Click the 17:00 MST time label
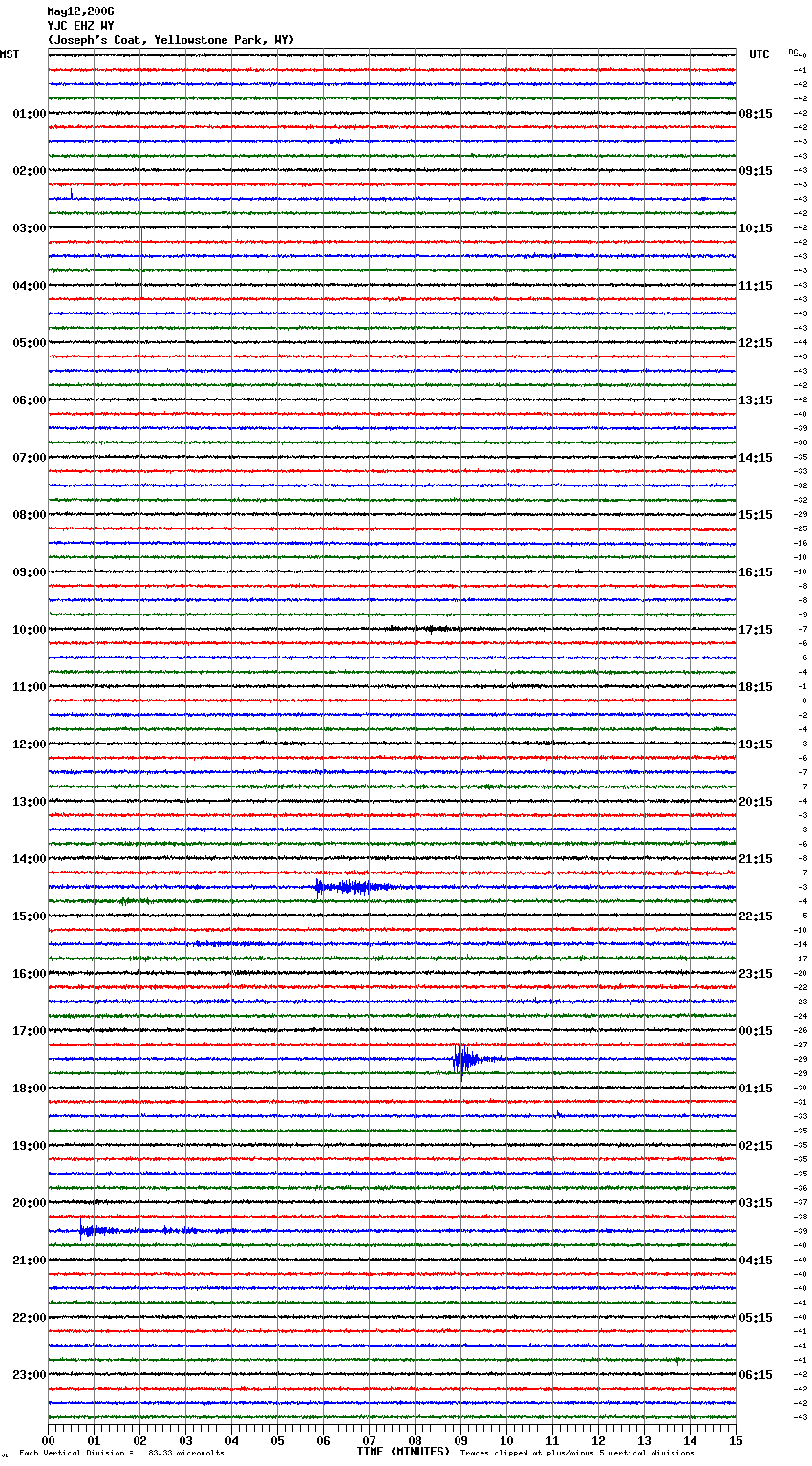 click(29, 1031)
